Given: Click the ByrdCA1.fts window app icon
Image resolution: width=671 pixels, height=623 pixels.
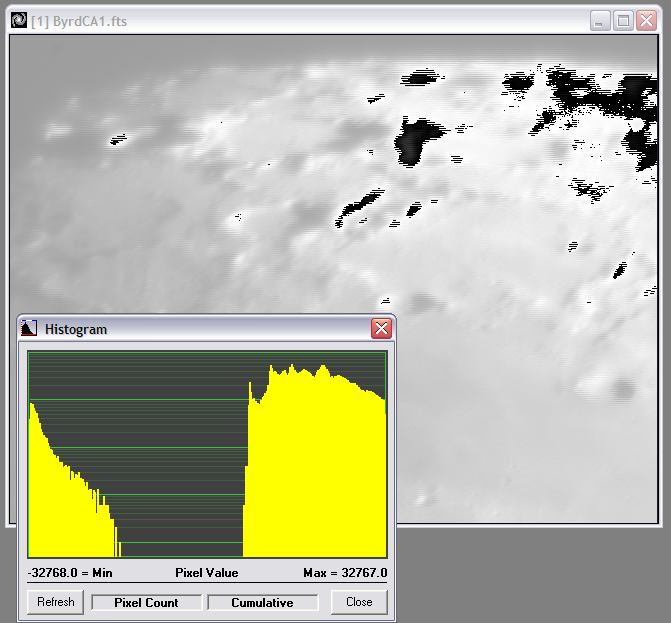Looking at the screenshot, I should point(18,20).
